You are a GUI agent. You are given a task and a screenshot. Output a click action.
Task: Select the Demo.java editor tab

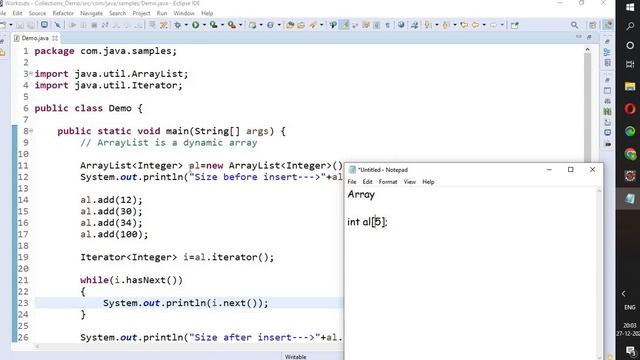(35, 38)
